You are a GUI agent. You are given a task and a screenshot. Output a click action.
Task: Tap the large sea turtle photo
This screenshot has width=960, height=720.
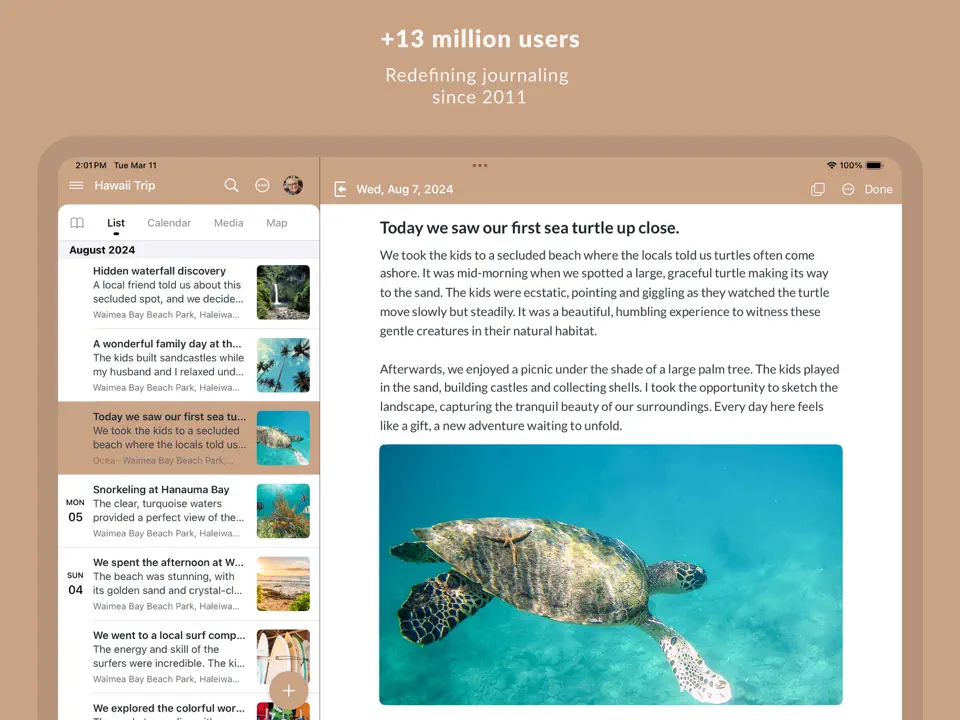610,575
